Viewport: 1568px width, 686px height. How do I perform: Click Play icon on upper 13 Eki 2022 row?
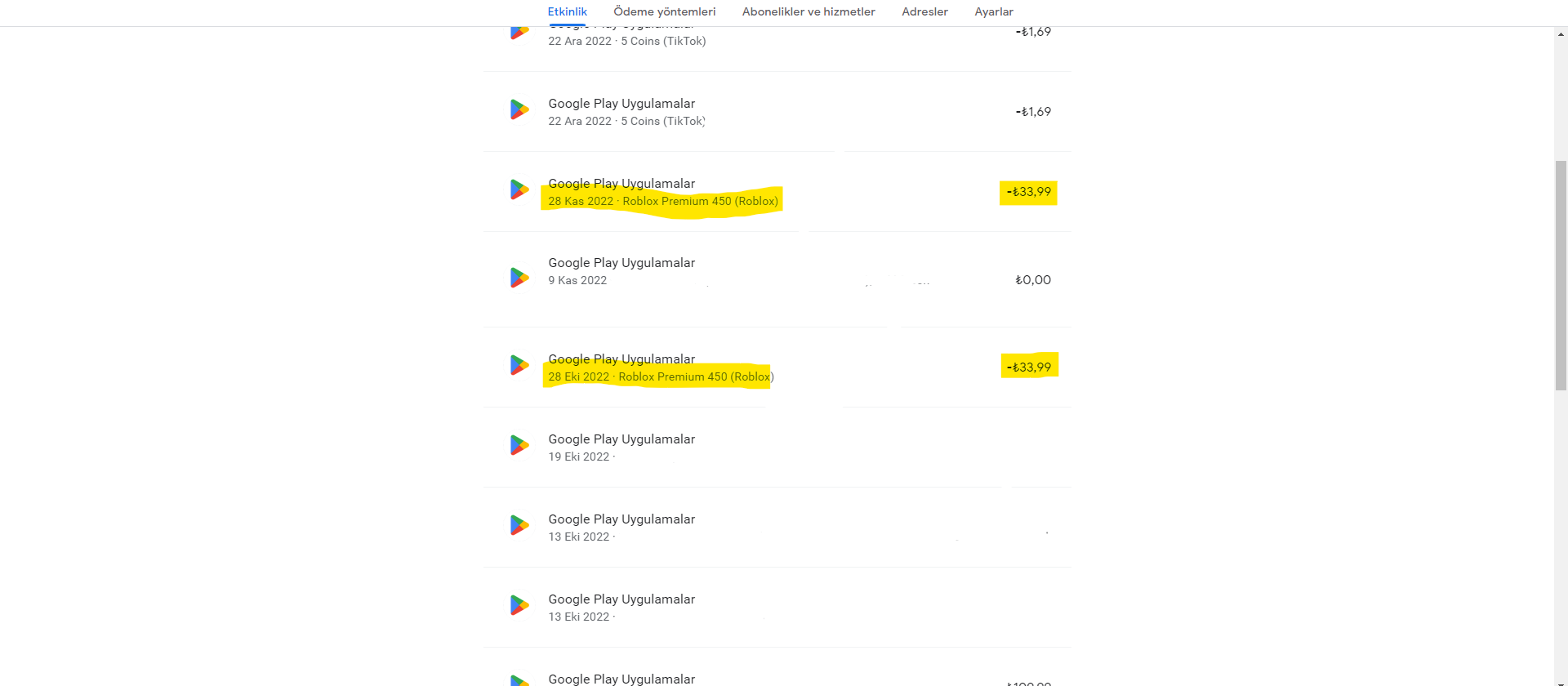pos(519,525)
